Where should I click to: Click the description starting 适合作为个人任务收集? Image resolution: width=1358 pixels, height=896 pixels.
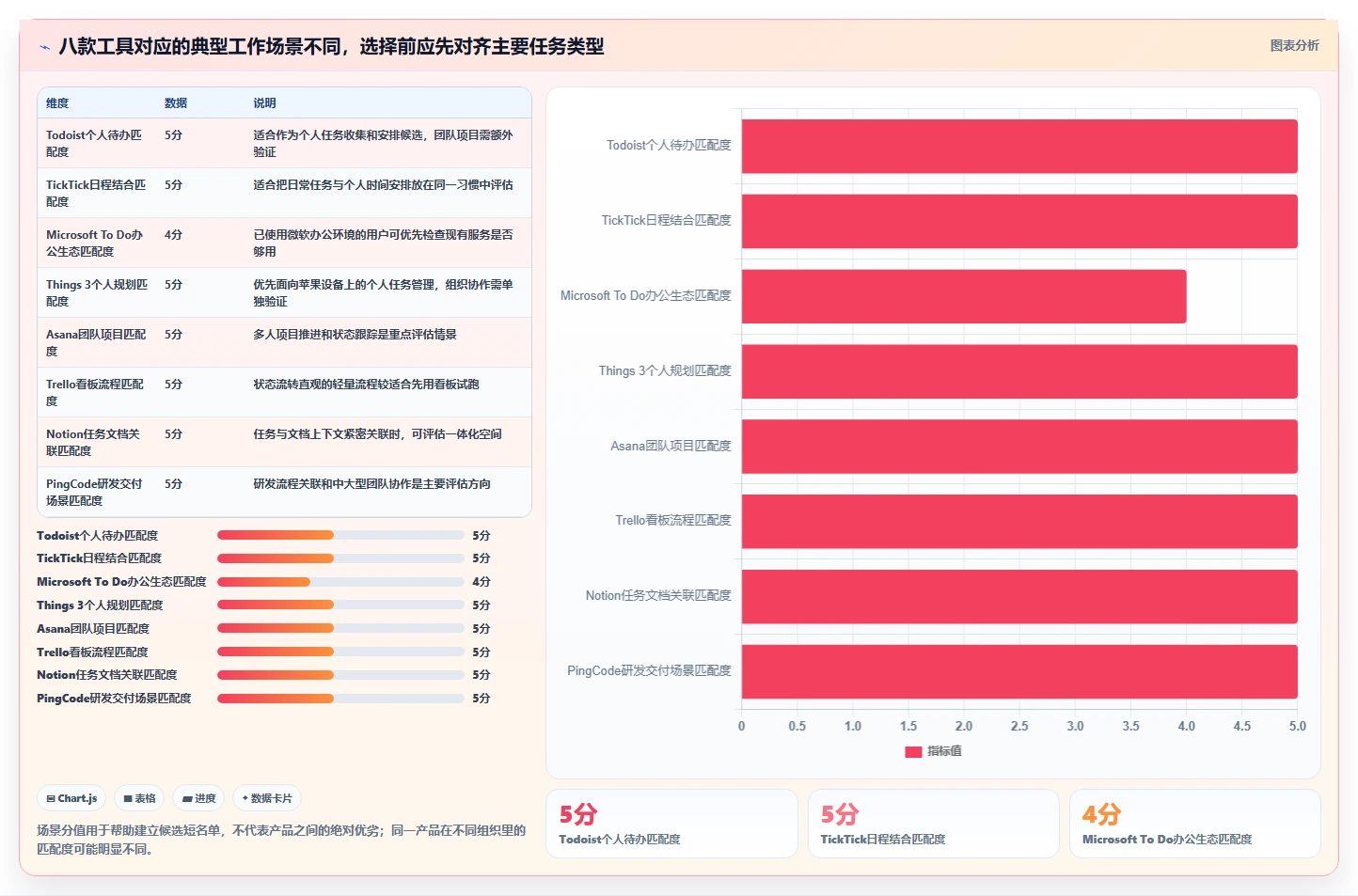click(x=384, y=143)
